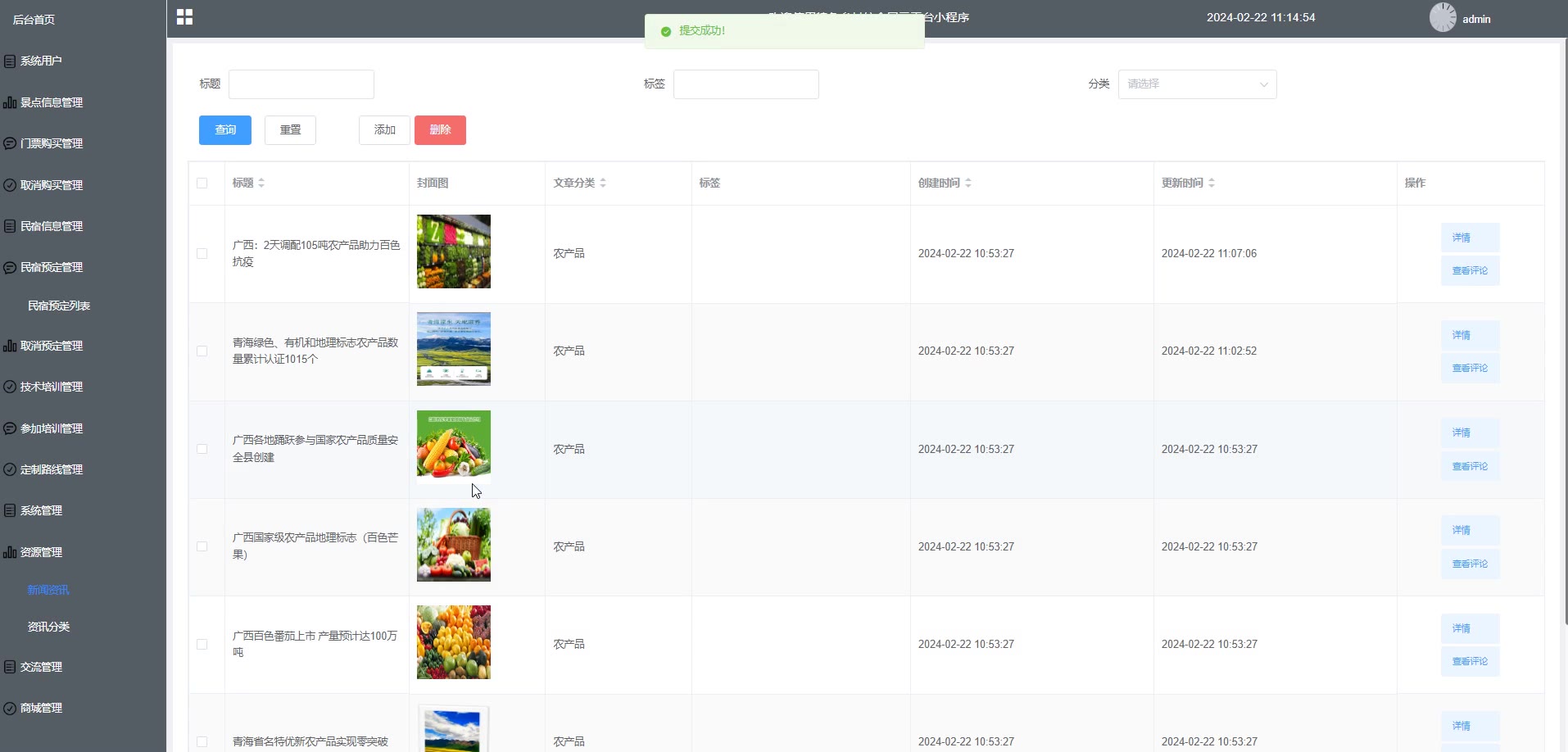Click the 封面图 column header
Image resolution: width=1568 pixels, height=752 pixels.
point(433,183)
